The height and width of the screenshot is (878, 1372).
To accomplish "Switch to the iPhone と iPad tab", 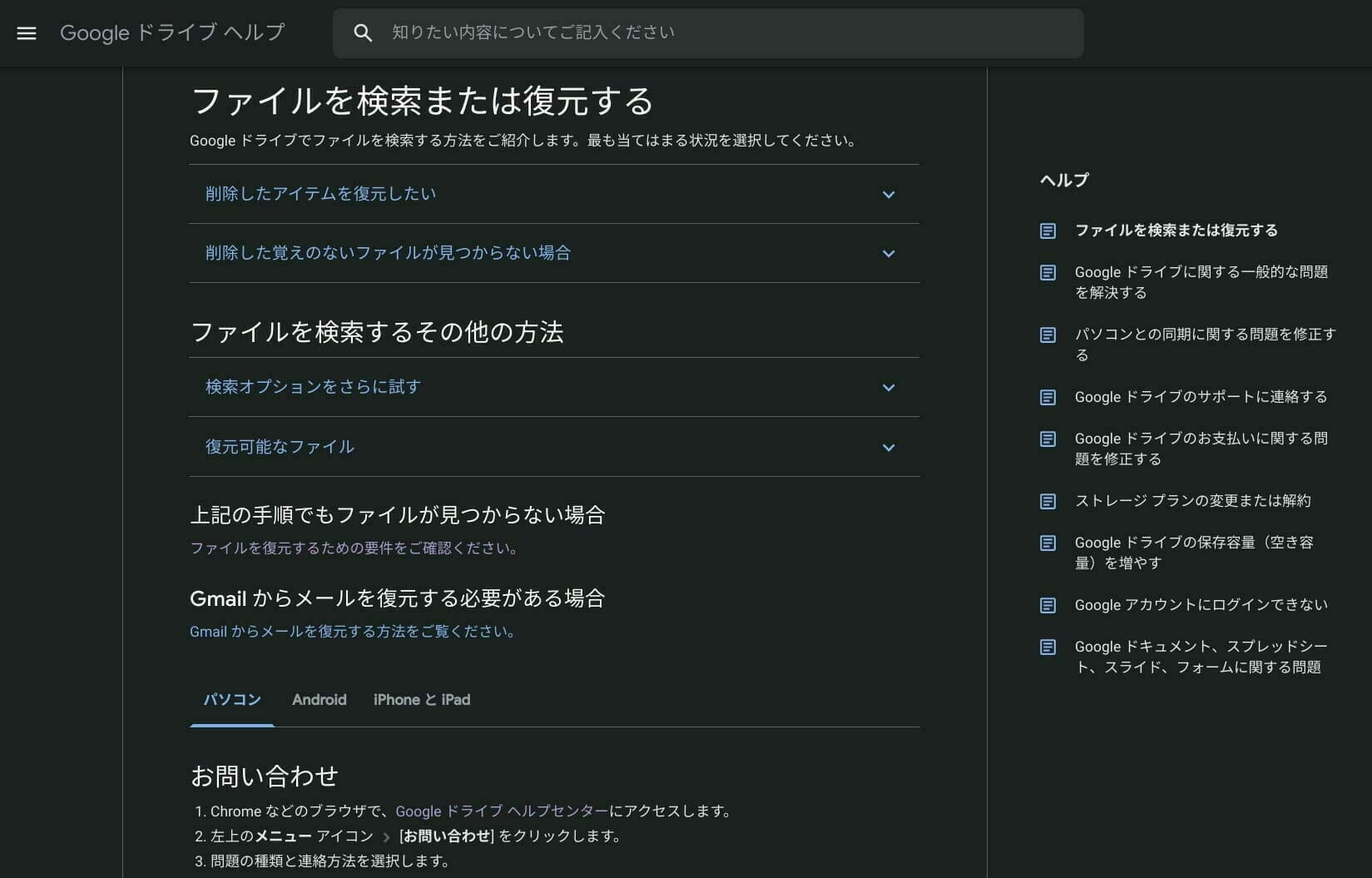I will pyautogui.click(x=422, y=700).
